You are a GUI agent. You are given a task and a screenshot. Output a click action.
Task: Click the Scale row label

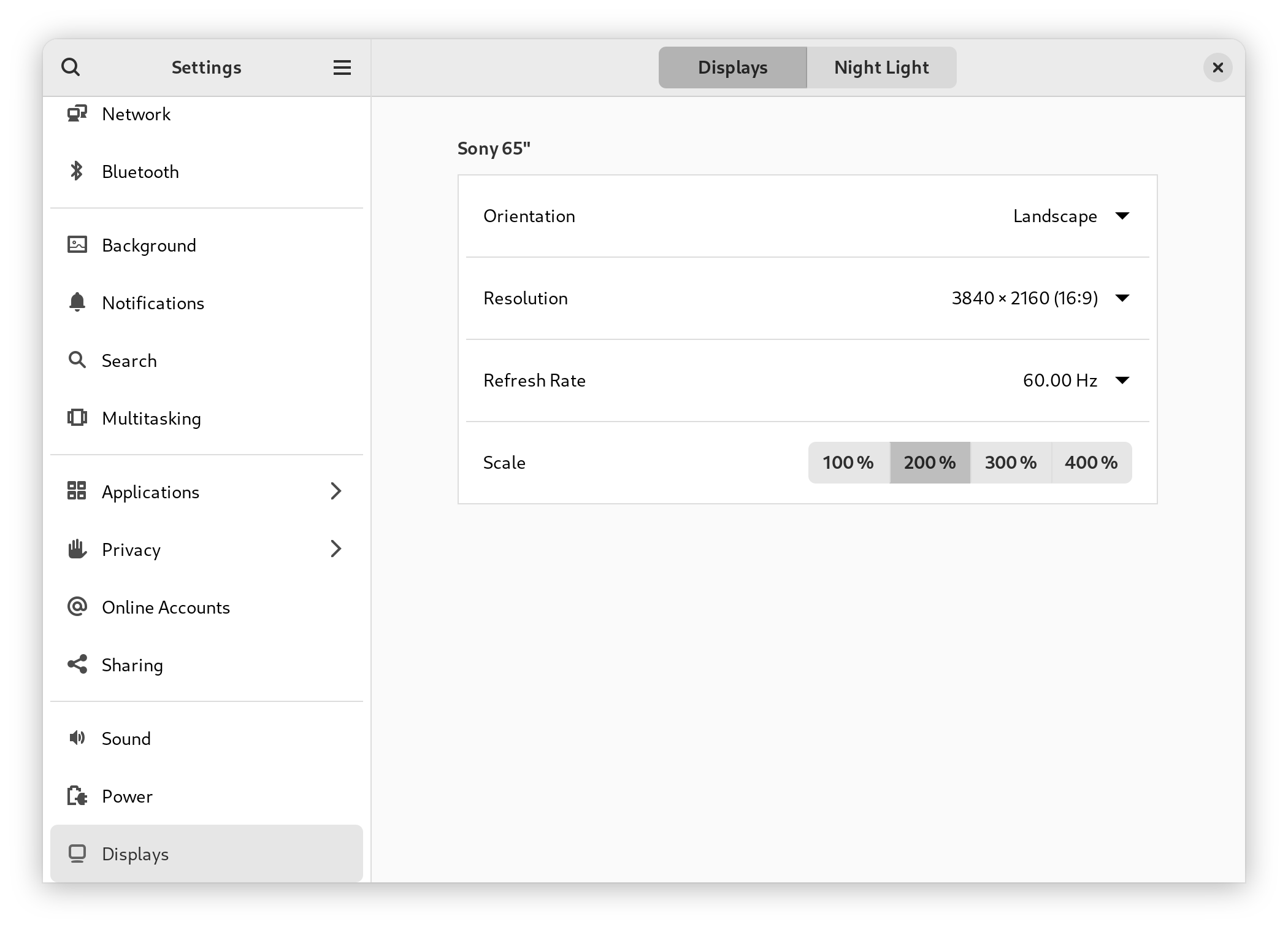click(x=504, y=463)
